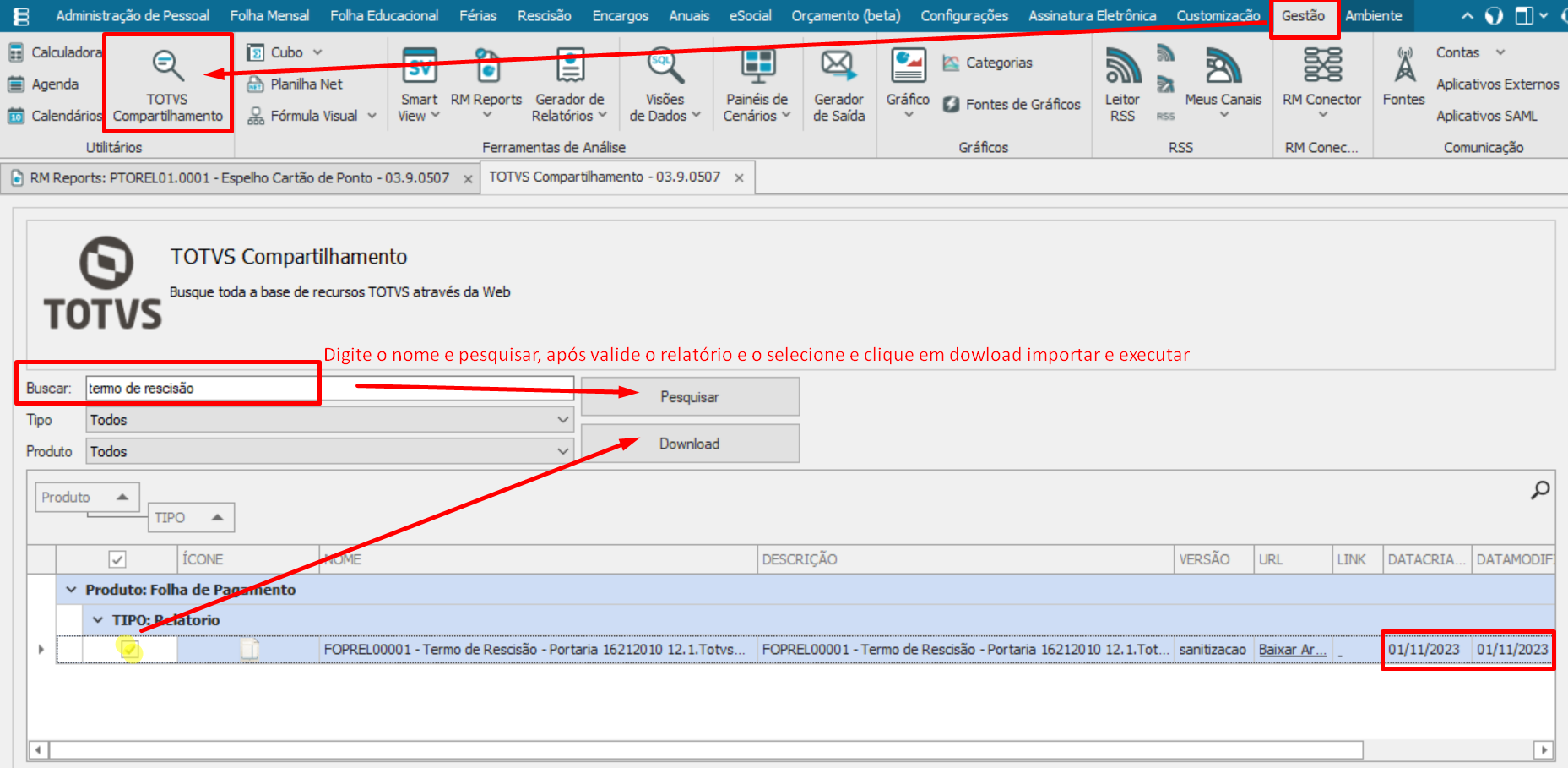Click the Pesquisar button
This screenshot has width=1568, height=768.
[x=690, y=396]
